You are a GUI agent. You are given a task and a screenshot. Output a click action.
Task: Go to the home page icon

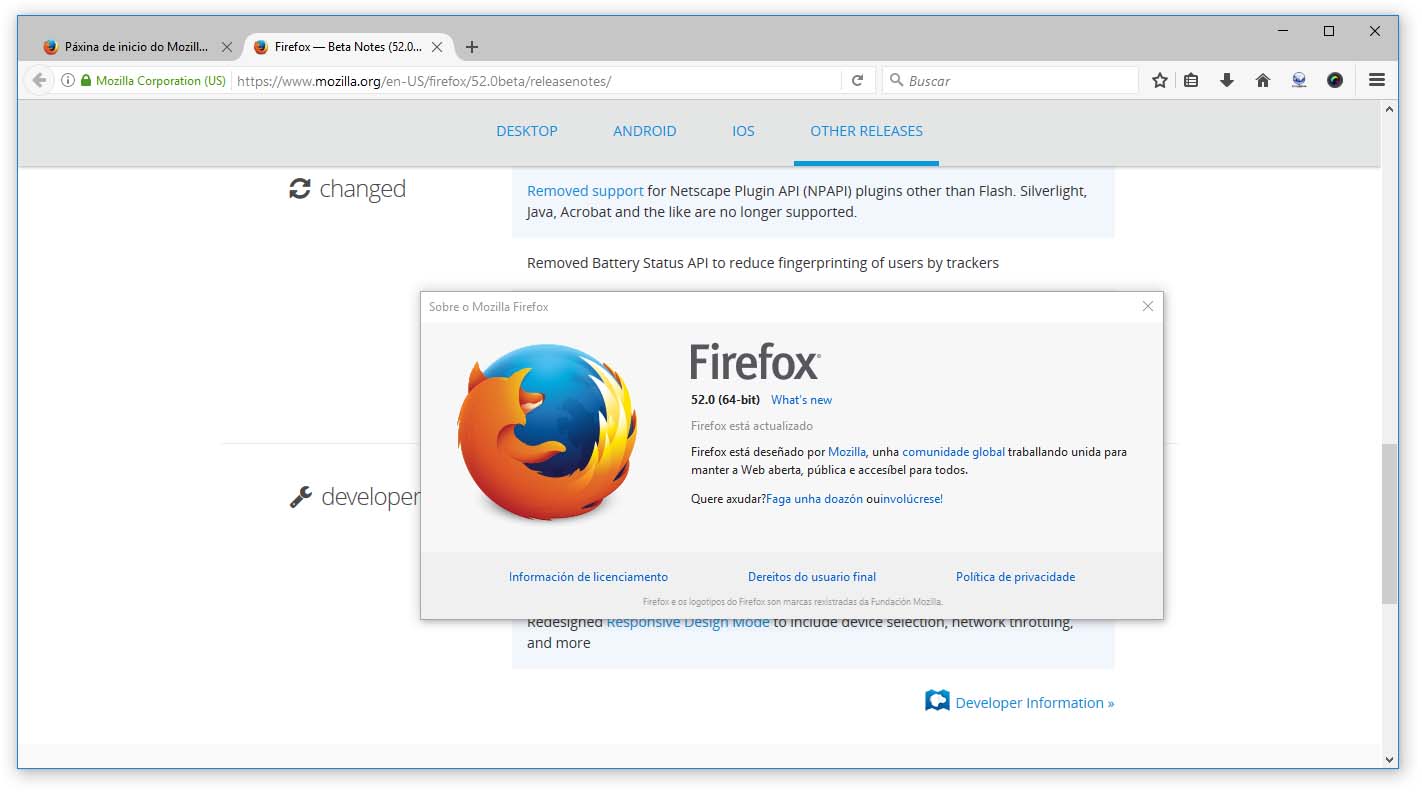(x=1263, y=81)
